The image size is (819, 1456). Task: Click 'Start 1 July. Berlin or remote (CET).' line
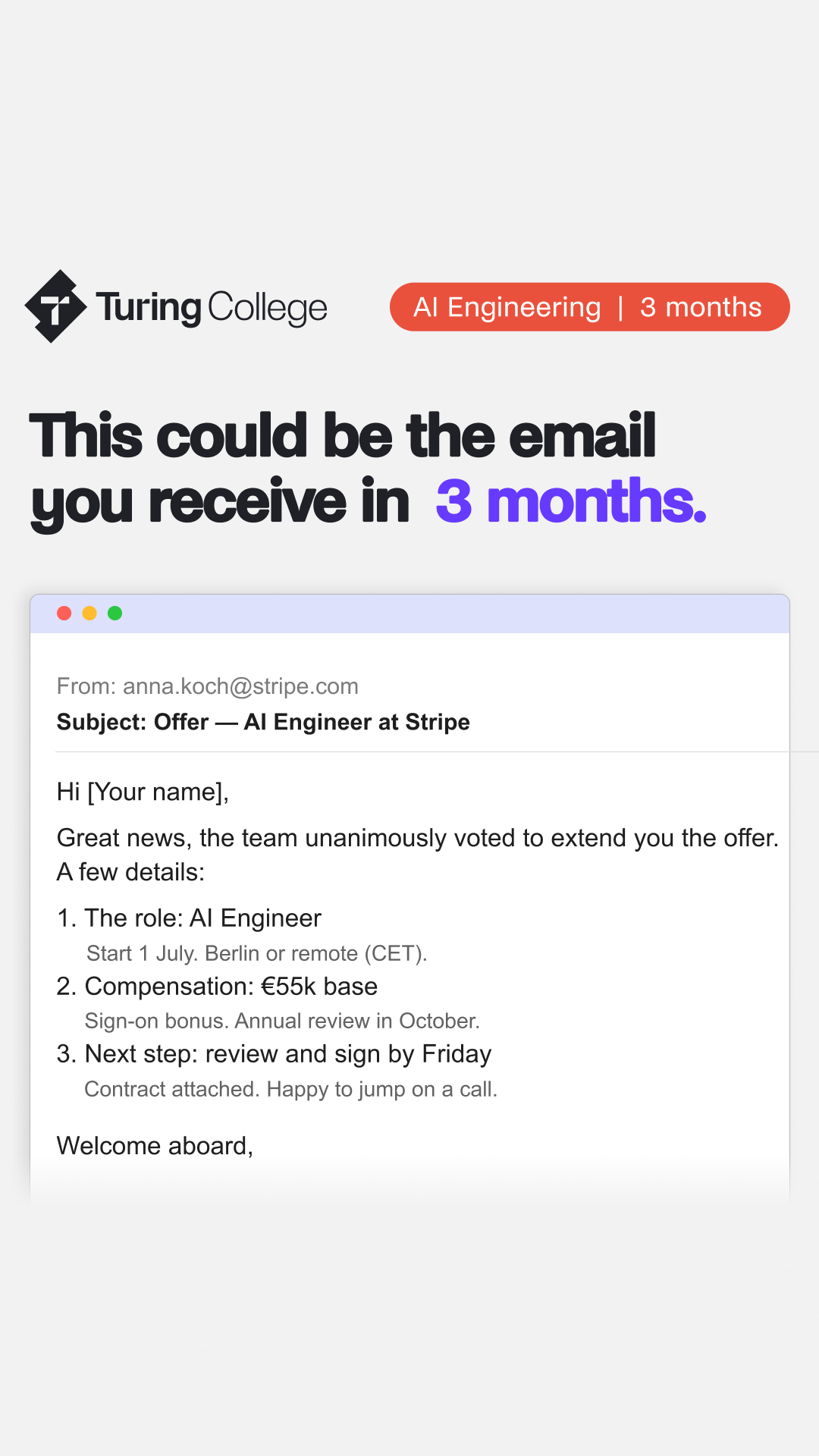257,953
